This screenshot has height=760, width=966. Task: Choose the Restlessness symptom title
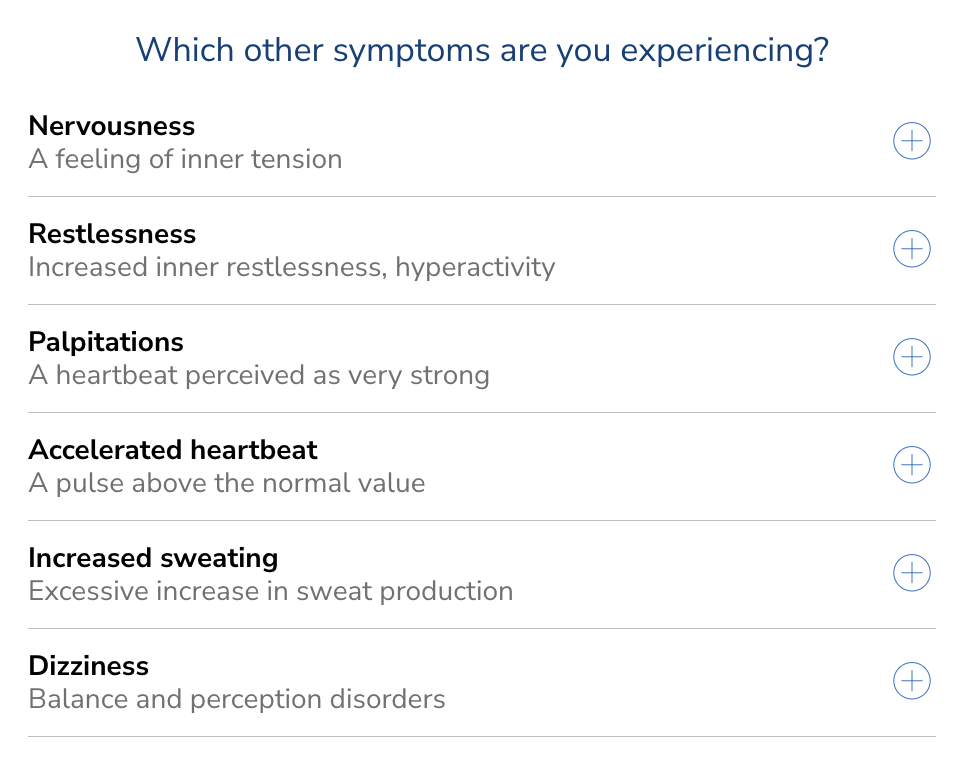(112, 234)
